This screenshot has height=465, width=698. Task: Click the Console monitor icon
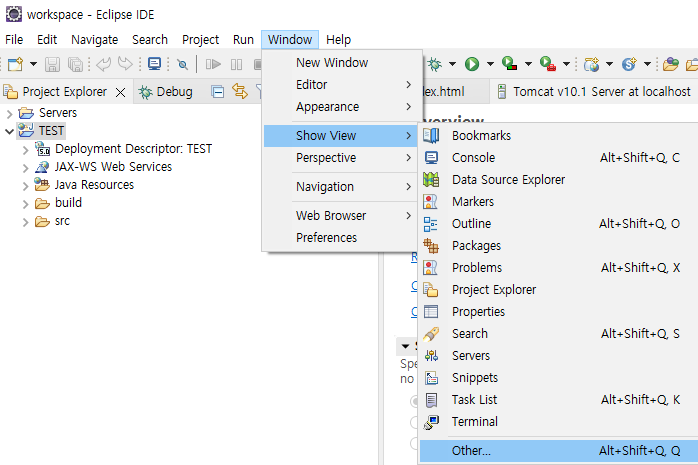pyautogui.click(x=431, y=158)
